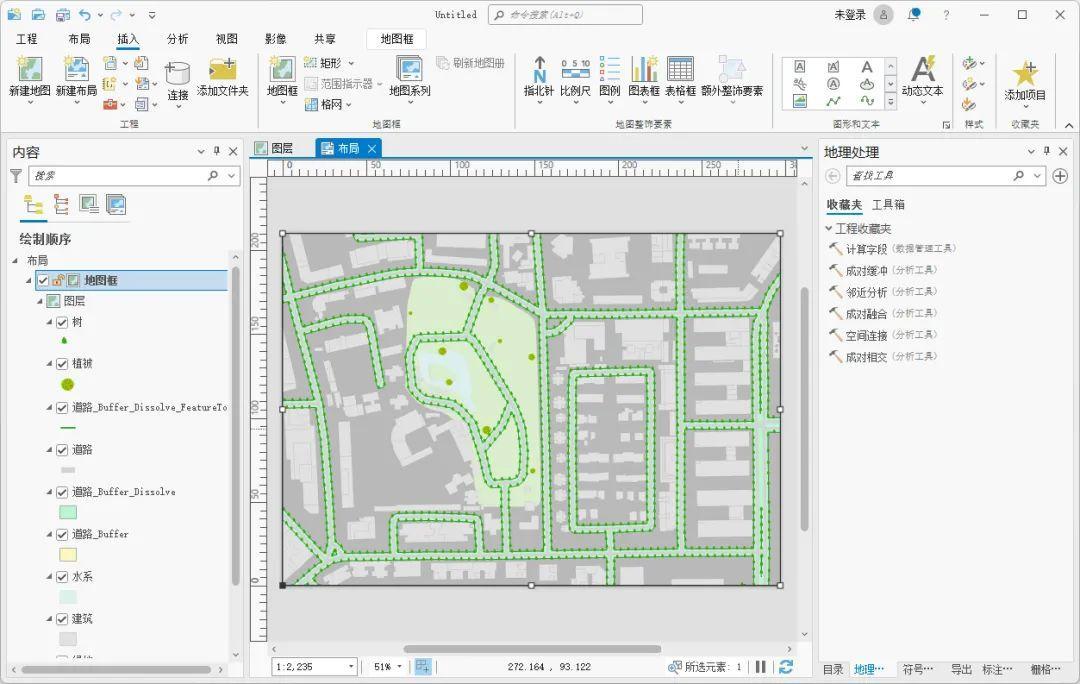
Task: Click the 命令搜索 command search box
Action: [x=565, y=14]
